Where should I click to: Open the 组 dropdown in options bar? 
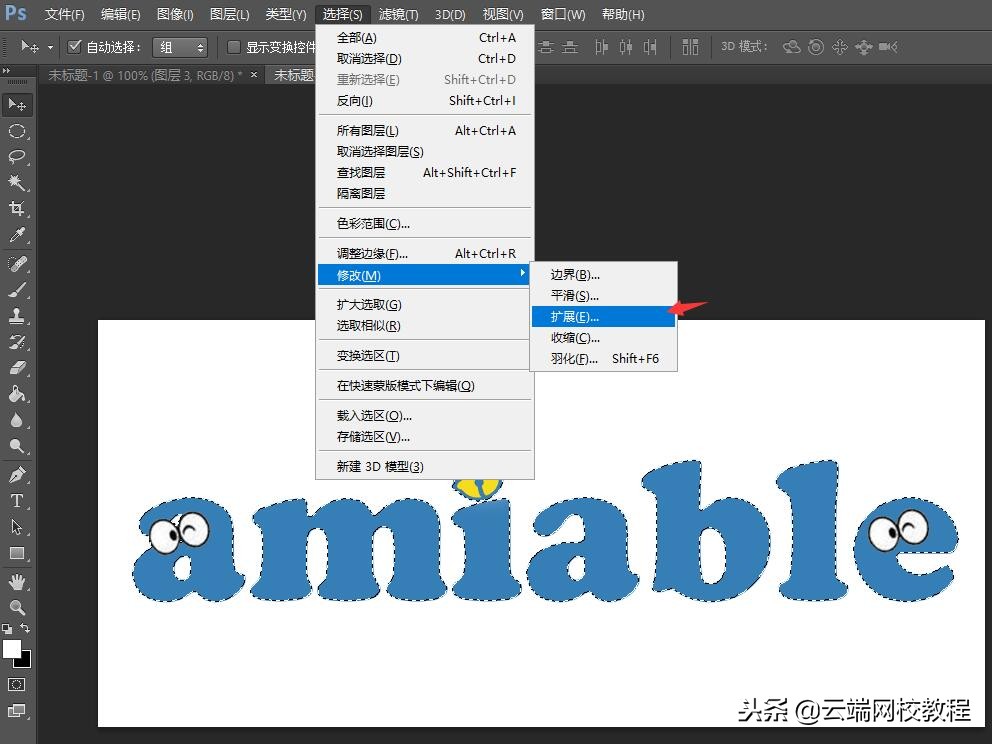(x=180, y=46)
